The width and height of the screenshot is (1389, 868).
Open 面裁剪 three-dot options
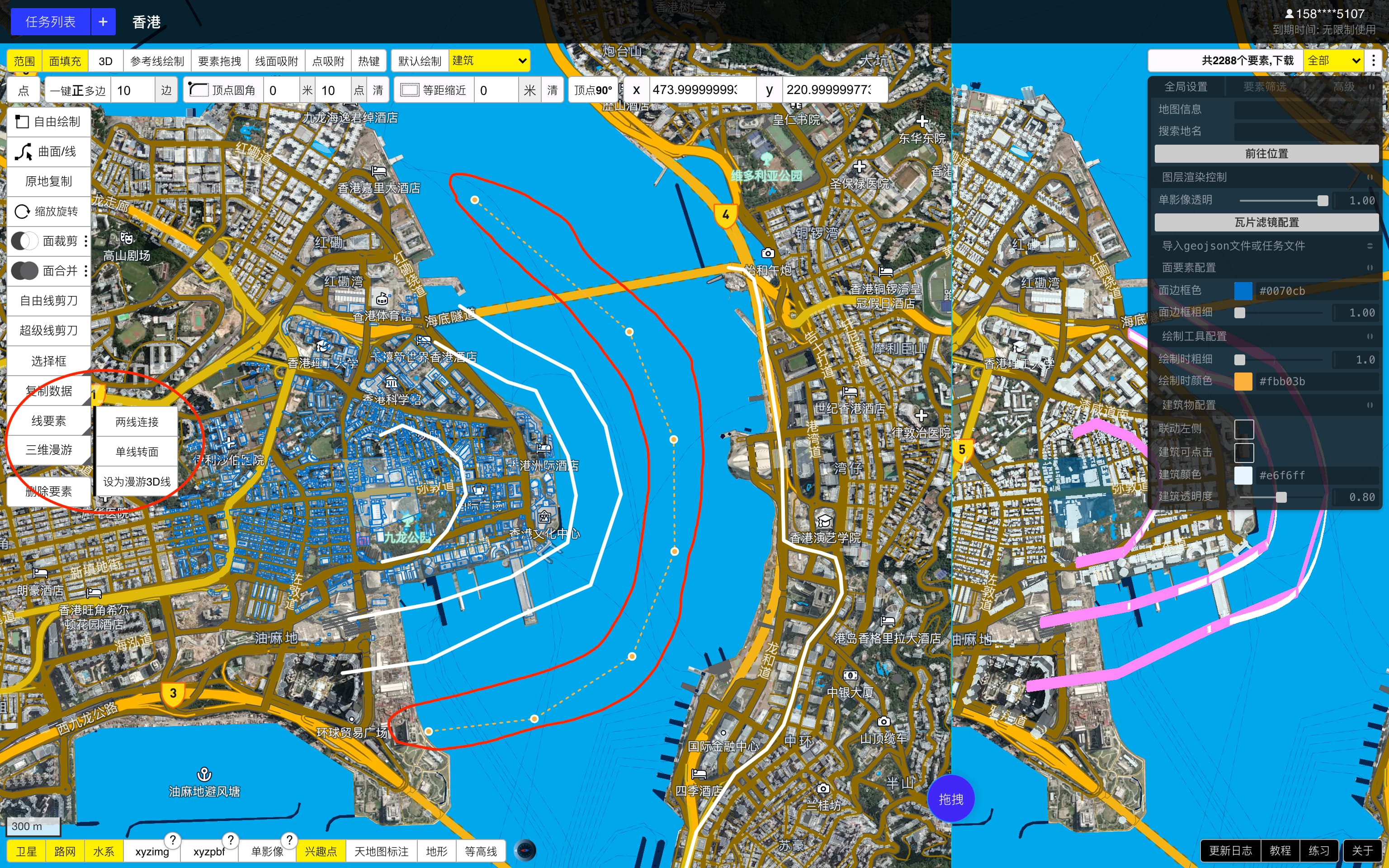click(86, 241)
